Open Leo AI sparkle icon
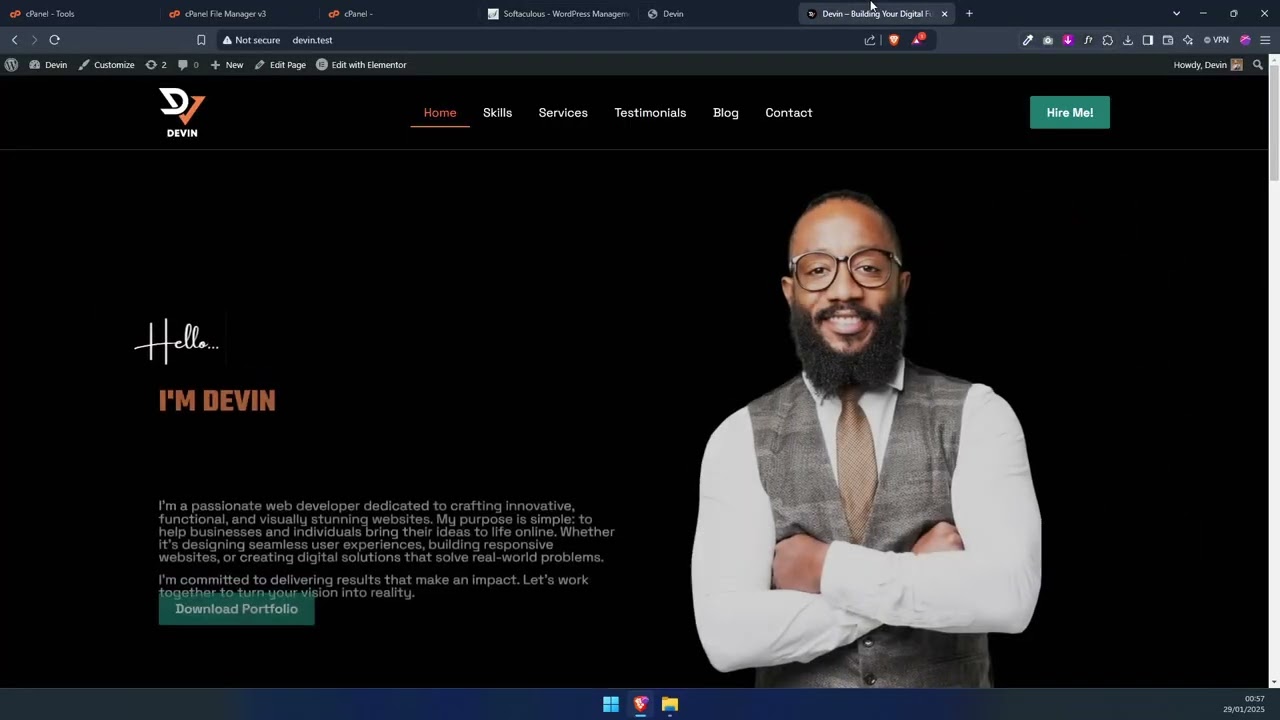Image resolution: width=1280 pixels, height=720 pixels. [x=1188, y=40]
